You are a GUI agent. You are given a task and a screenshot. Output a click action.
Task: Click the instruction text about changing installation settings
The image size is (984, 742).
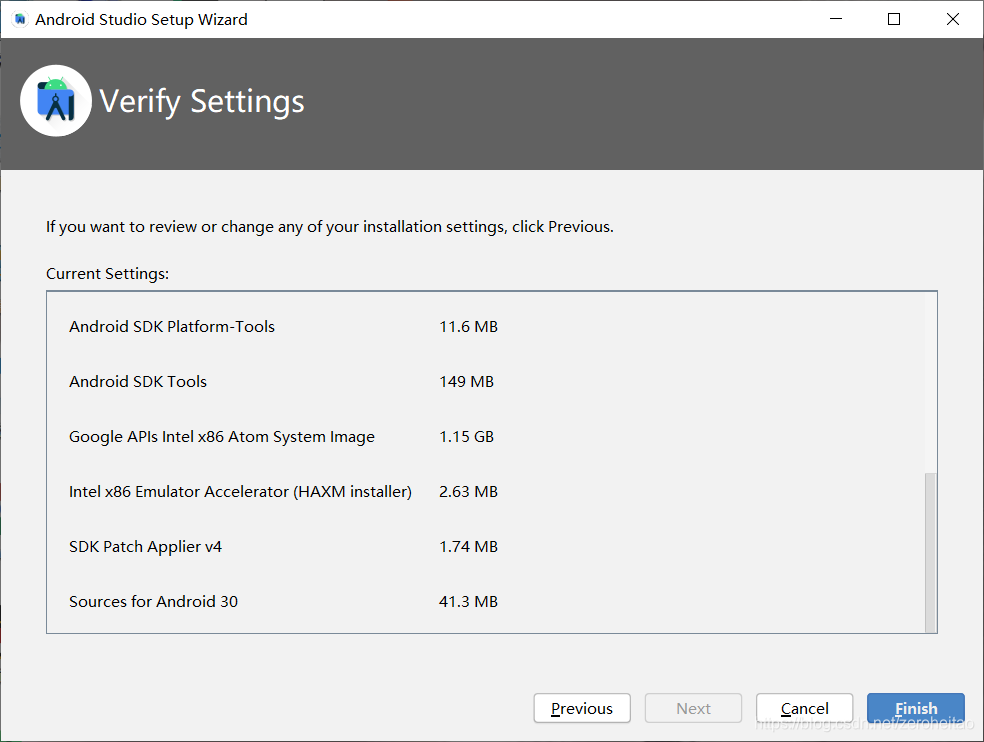point(328,226)
